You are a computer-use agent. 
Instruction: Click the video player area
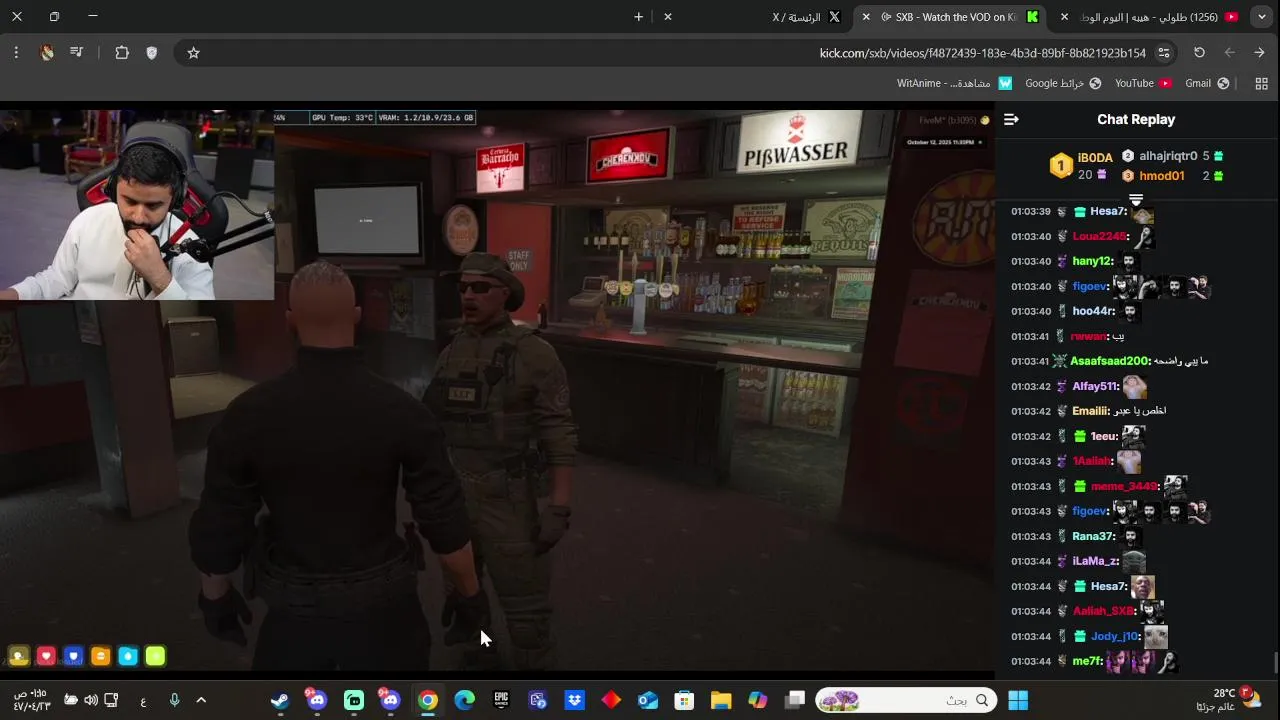(x=497, y=389)
